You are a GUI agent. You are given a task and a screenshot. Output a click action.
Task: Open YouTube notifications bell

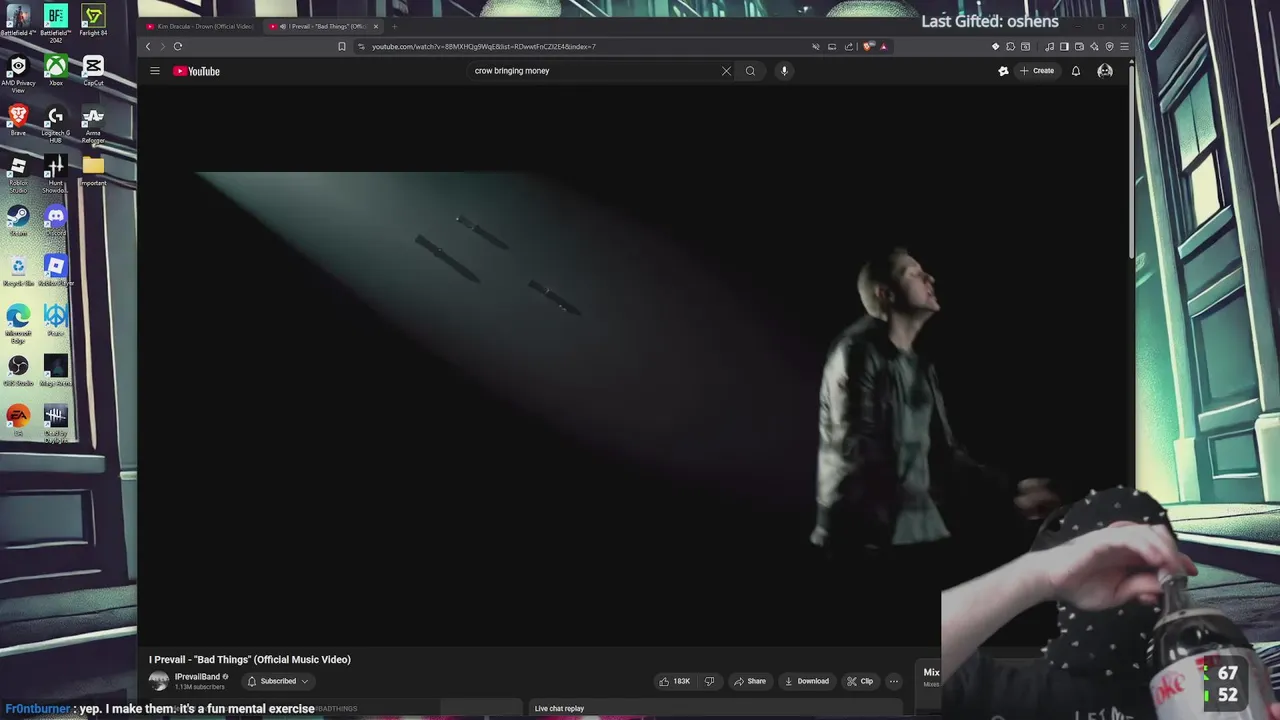point(1076,71)
